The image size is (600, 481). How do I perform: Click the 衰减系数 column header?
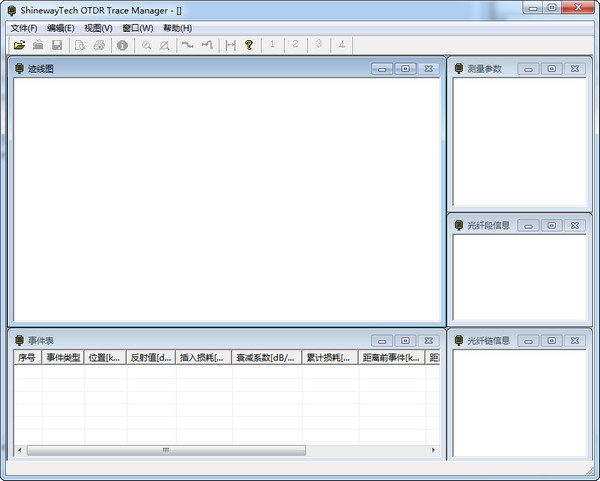[266, 357]
